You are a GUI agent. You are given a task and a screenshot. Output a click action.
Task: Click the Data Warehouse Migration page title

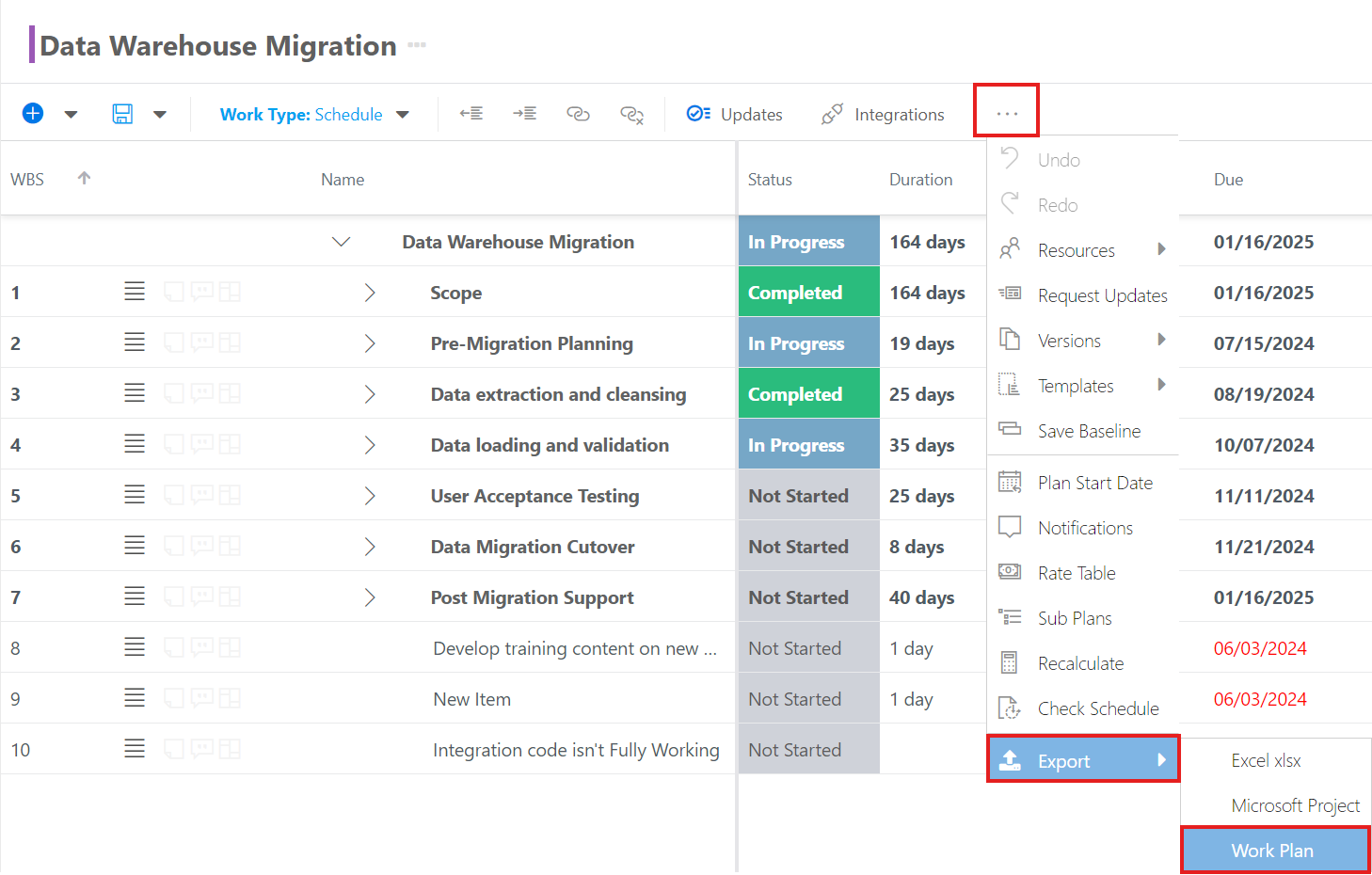(218, 45)
